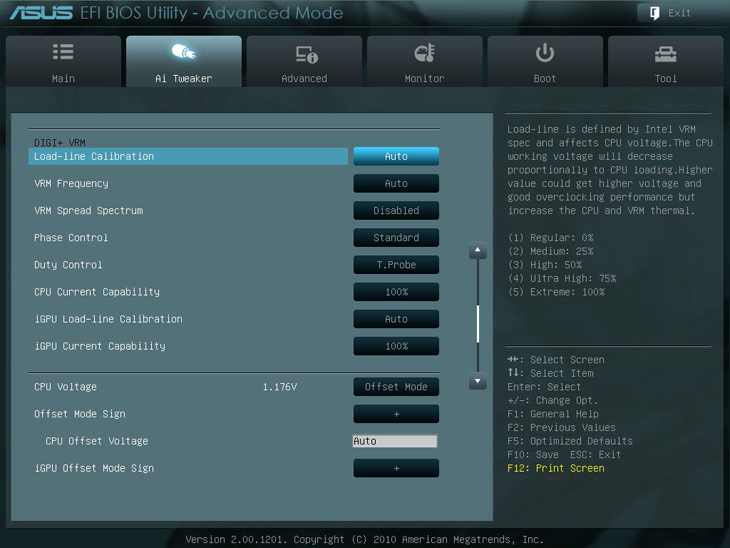Click the scroll down arrow

pyautogui.click(x=478, y=381)
